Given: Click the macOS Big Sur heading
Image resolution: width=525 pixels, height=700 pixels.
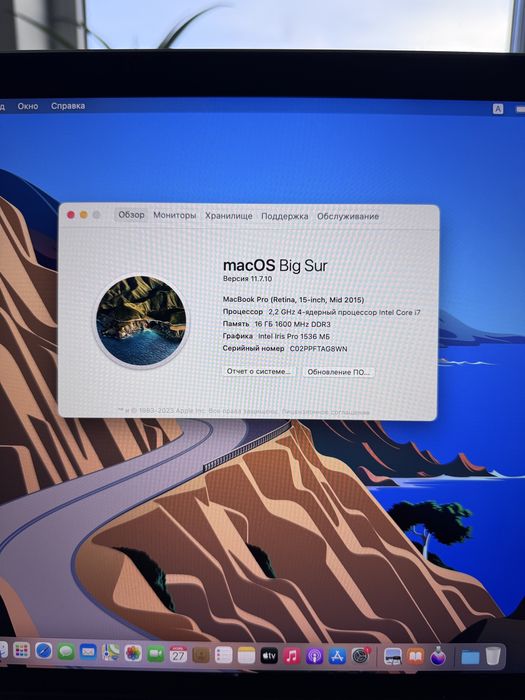Looking at the screenshot, I should click(275, 266).
